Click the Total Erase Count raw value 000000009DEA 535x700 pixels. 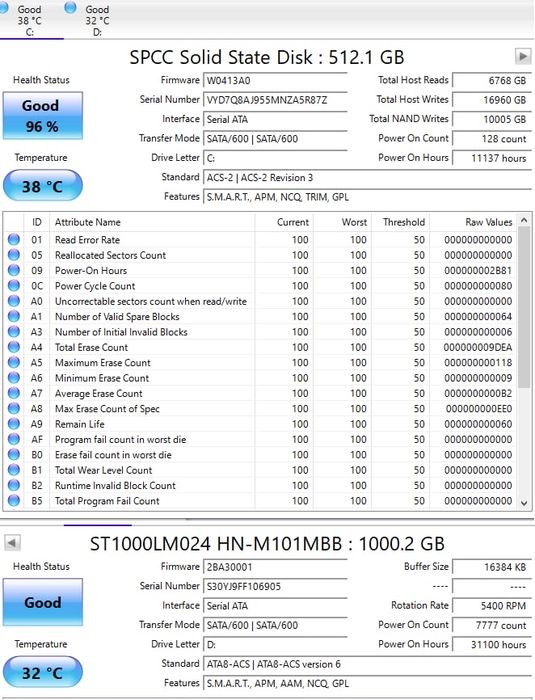(x=478, y=347)
